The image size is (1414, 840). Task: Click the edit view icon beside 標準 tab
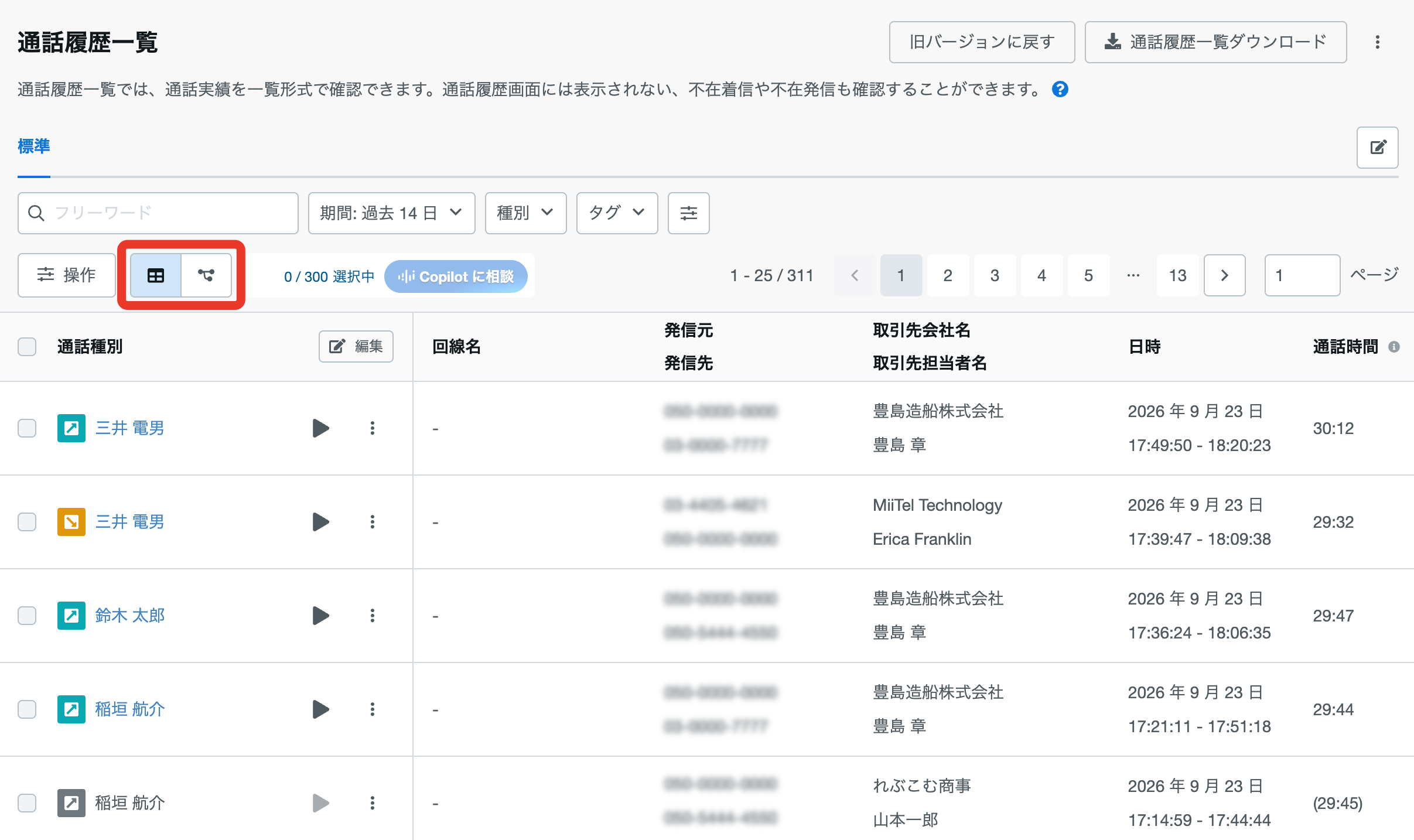[1377, 147]
